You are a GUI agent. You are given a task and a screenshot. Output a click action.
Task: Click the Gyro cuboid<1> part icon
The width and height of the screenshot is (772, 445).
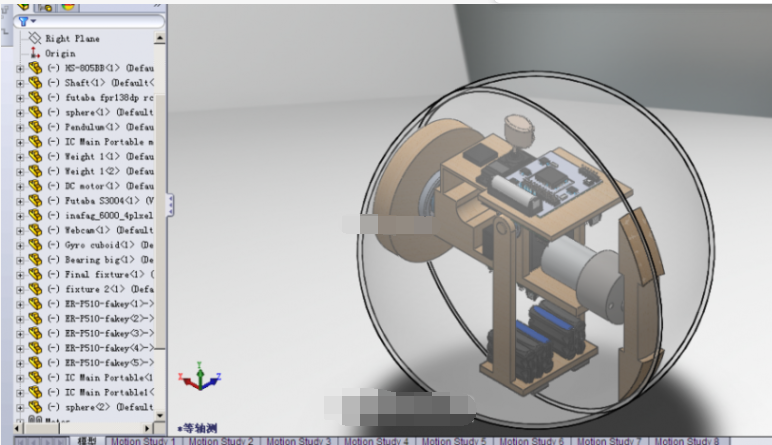point(34,245)
